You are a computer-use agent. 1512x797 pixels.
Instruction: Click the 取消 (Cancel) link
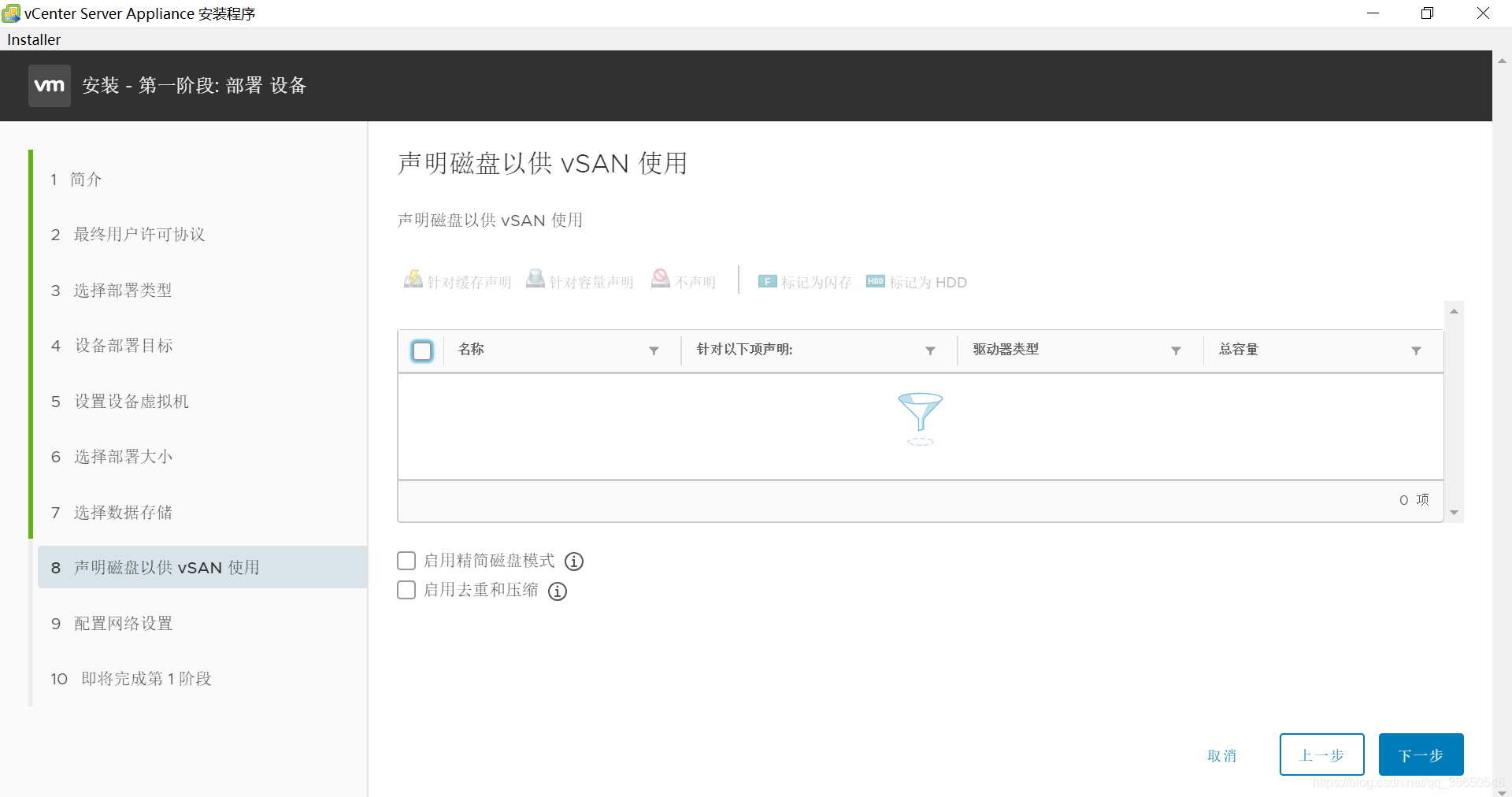click(x=1222, y=756)
